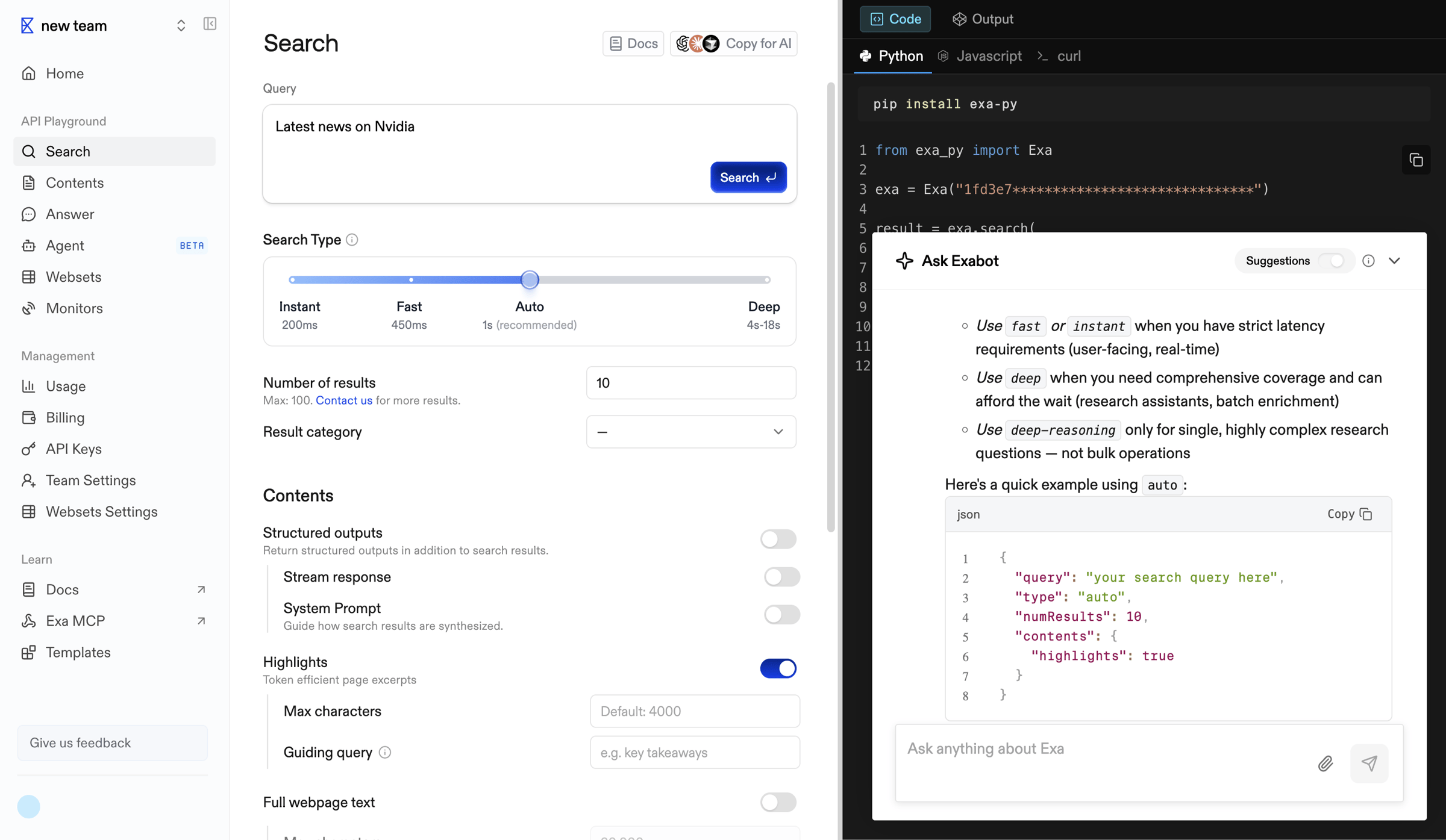Viewport: 1446px width, 840px height.
Task: Toggle System Prompt switch
Action: [781, 615]
